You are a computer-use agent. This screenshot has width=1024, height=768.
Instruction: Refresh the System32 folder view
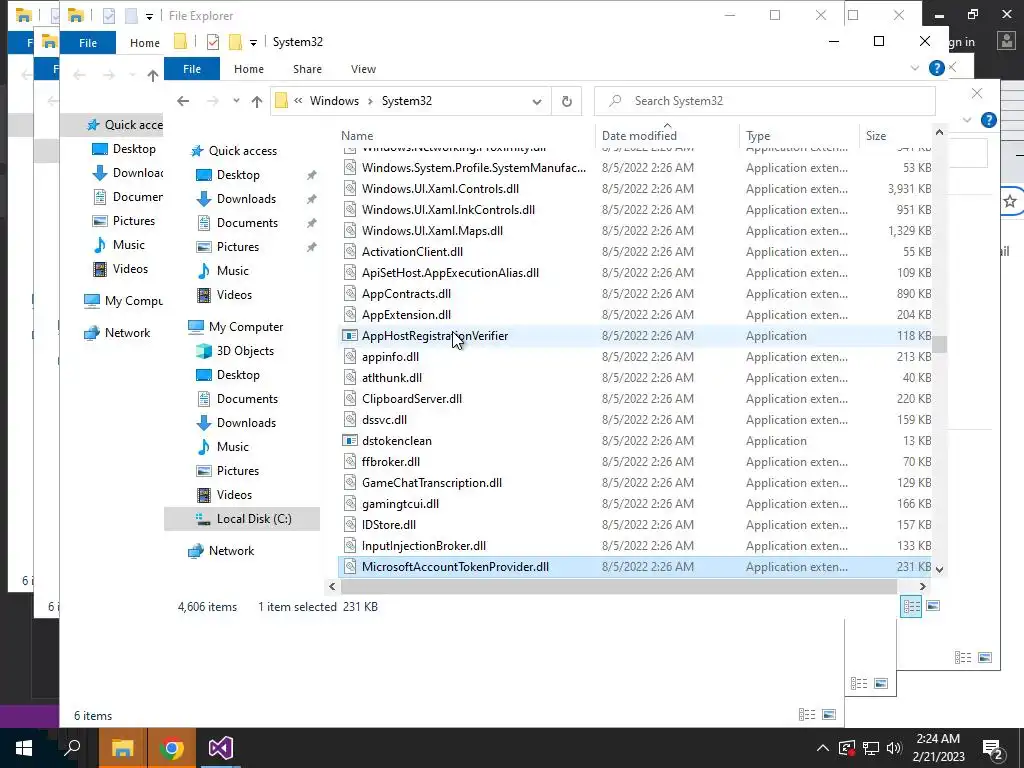(x=566, y=101)
